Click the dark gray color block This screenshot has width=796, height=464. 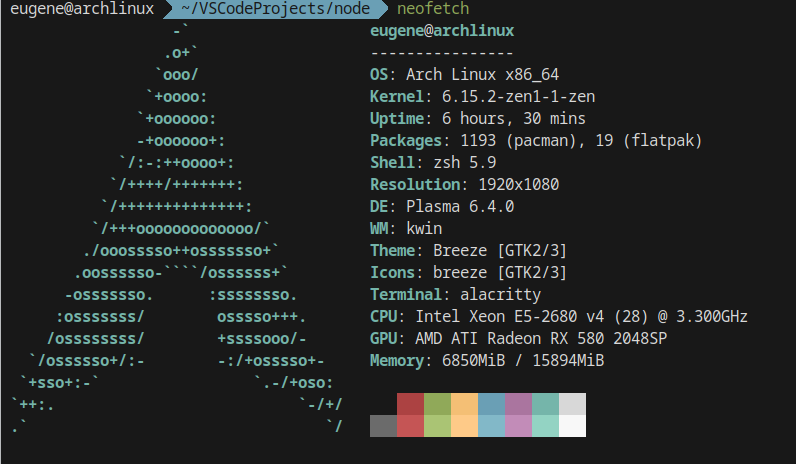coord(383,426)
